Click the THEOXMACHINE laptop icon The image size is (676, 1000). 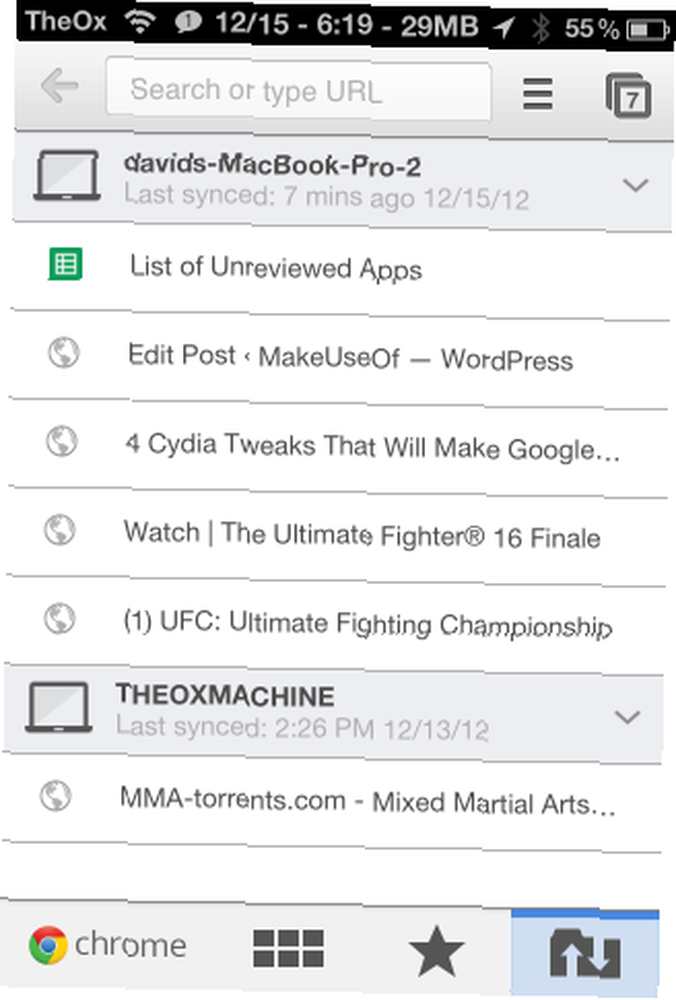pos(59,707)
